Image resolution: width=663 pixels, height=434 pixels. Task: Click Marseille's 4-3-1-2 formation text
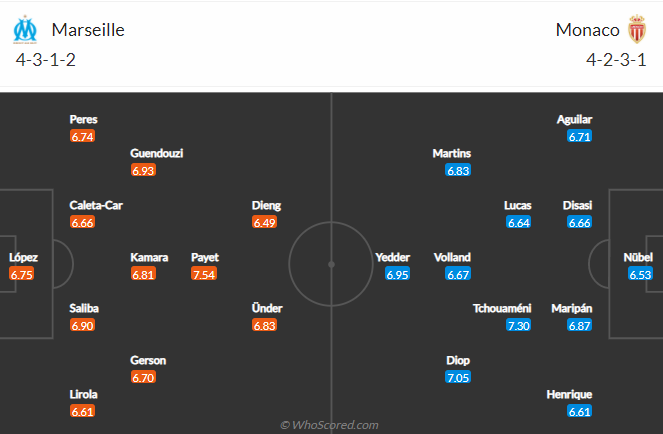(46, 60)
